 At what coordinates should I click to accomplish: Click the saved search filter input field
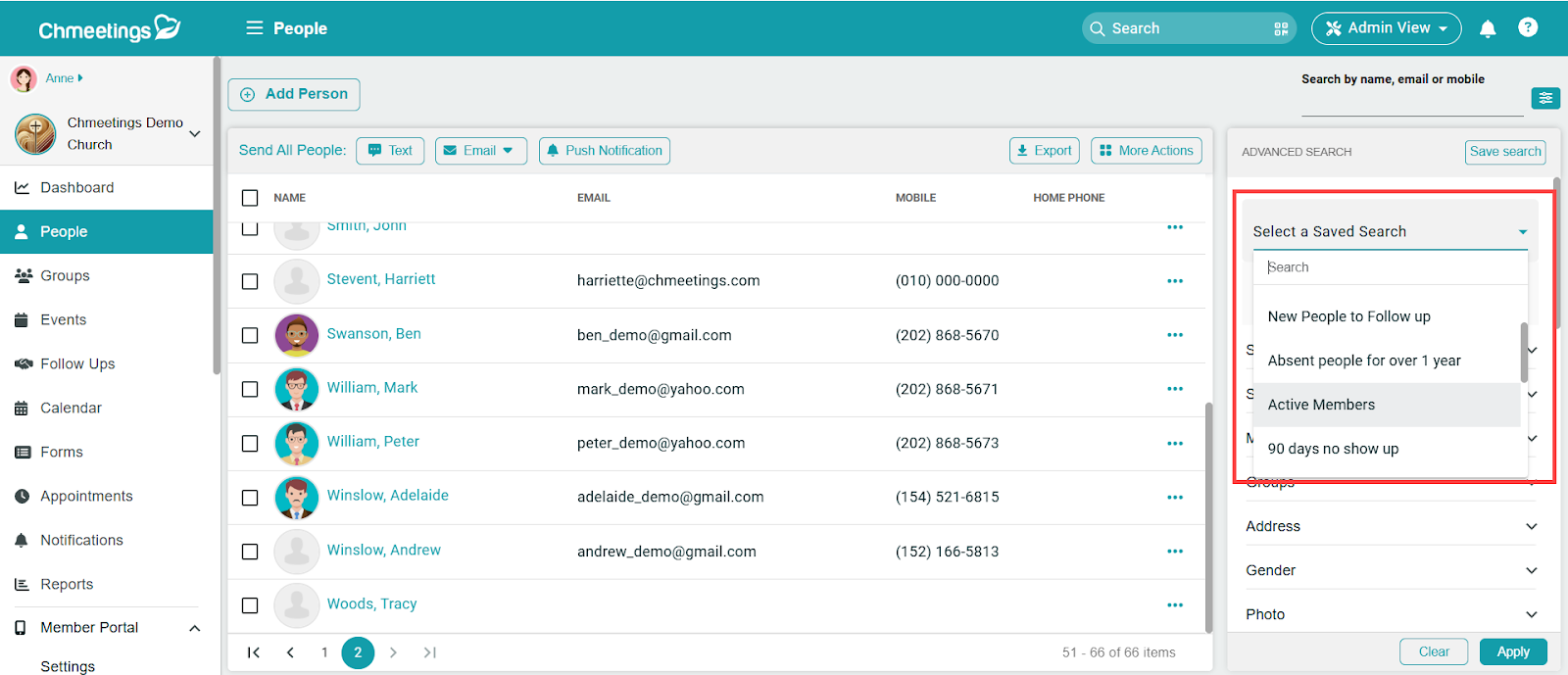click(x=1390, y=267)
